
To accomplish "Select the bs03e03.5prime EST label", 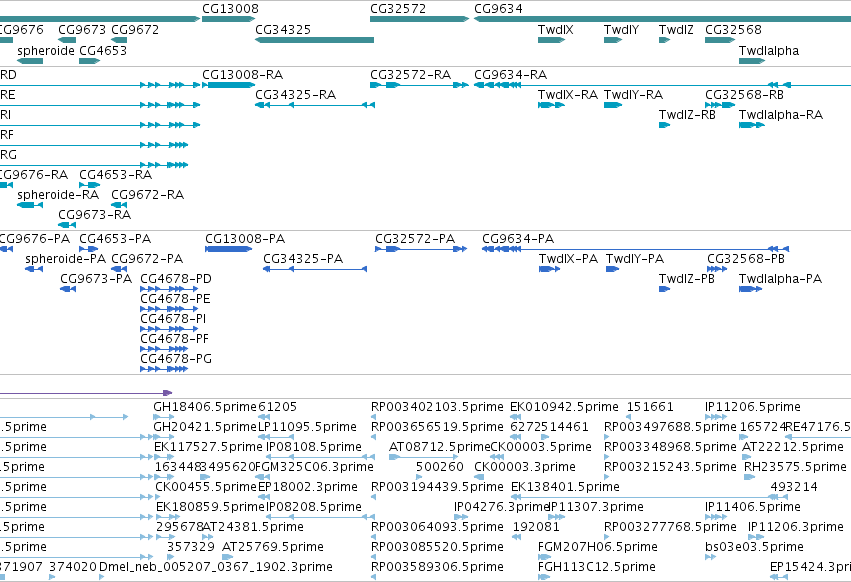I will coord(754,546).
